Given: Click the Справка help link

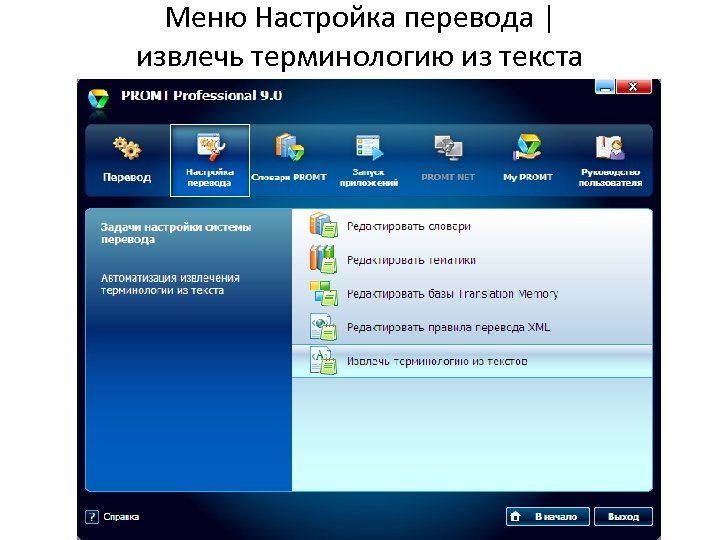Looking at the screenshot, I should [x=121, y=517].
